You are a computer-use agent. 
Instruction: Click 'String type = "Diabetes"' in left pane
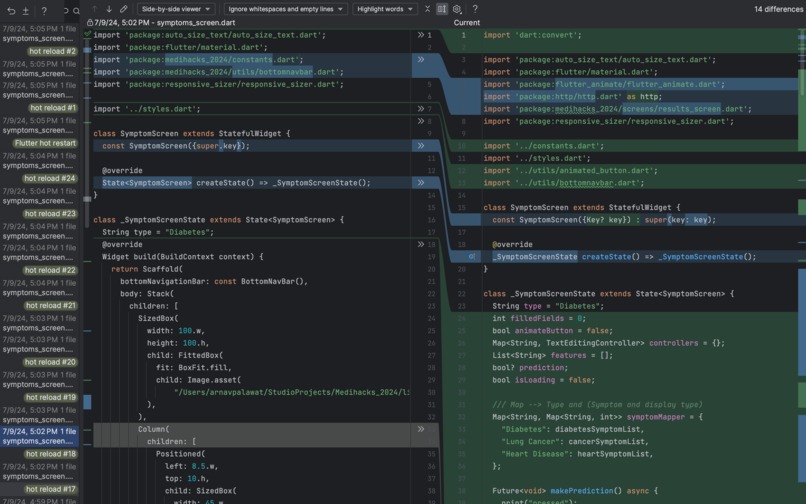click(158, 232)
